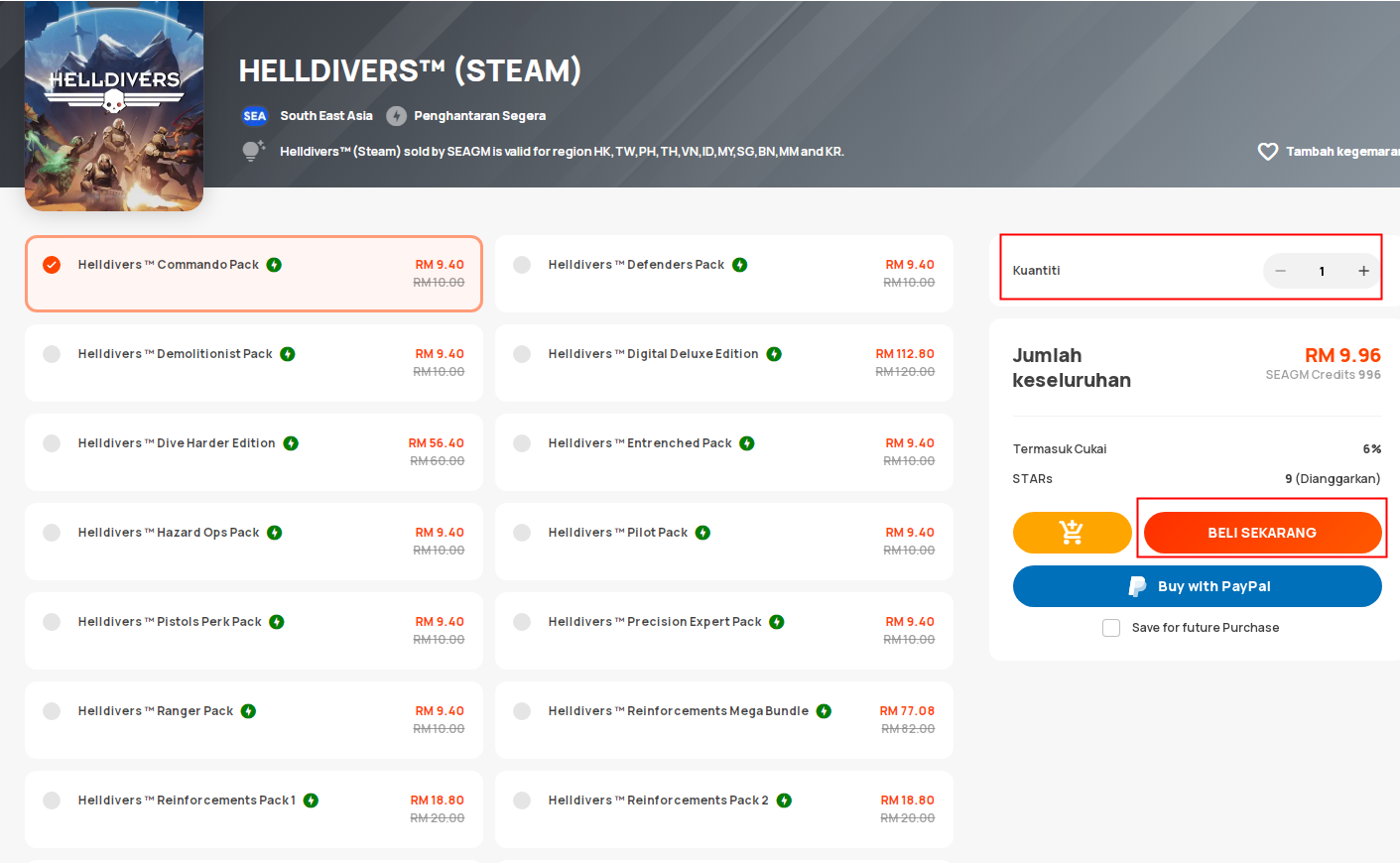Click the instant delivery icon next to Digital Deluxe Edition

774,354
